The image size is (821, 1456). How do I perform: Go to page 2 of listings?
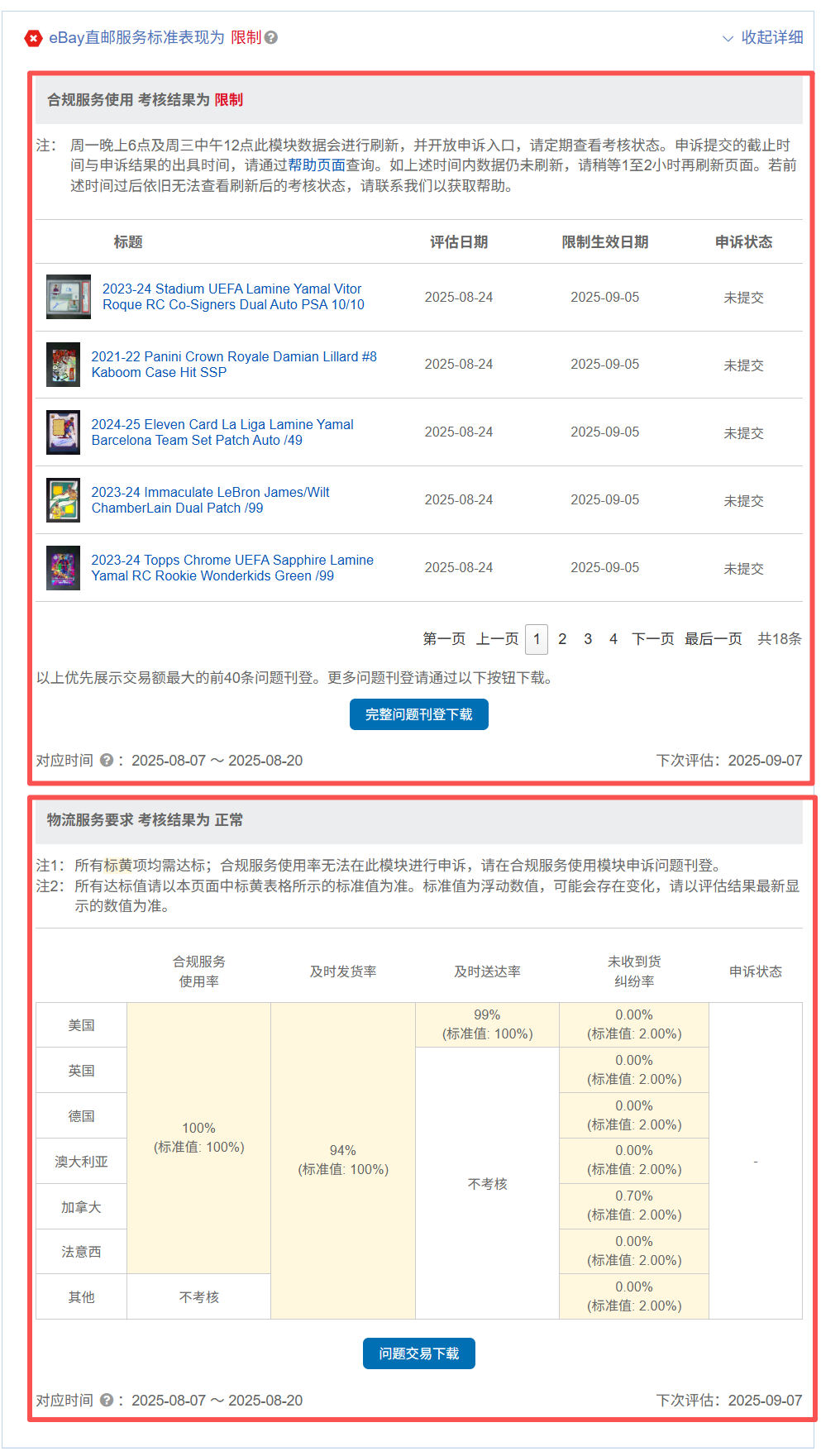click(x=562, y=639)
